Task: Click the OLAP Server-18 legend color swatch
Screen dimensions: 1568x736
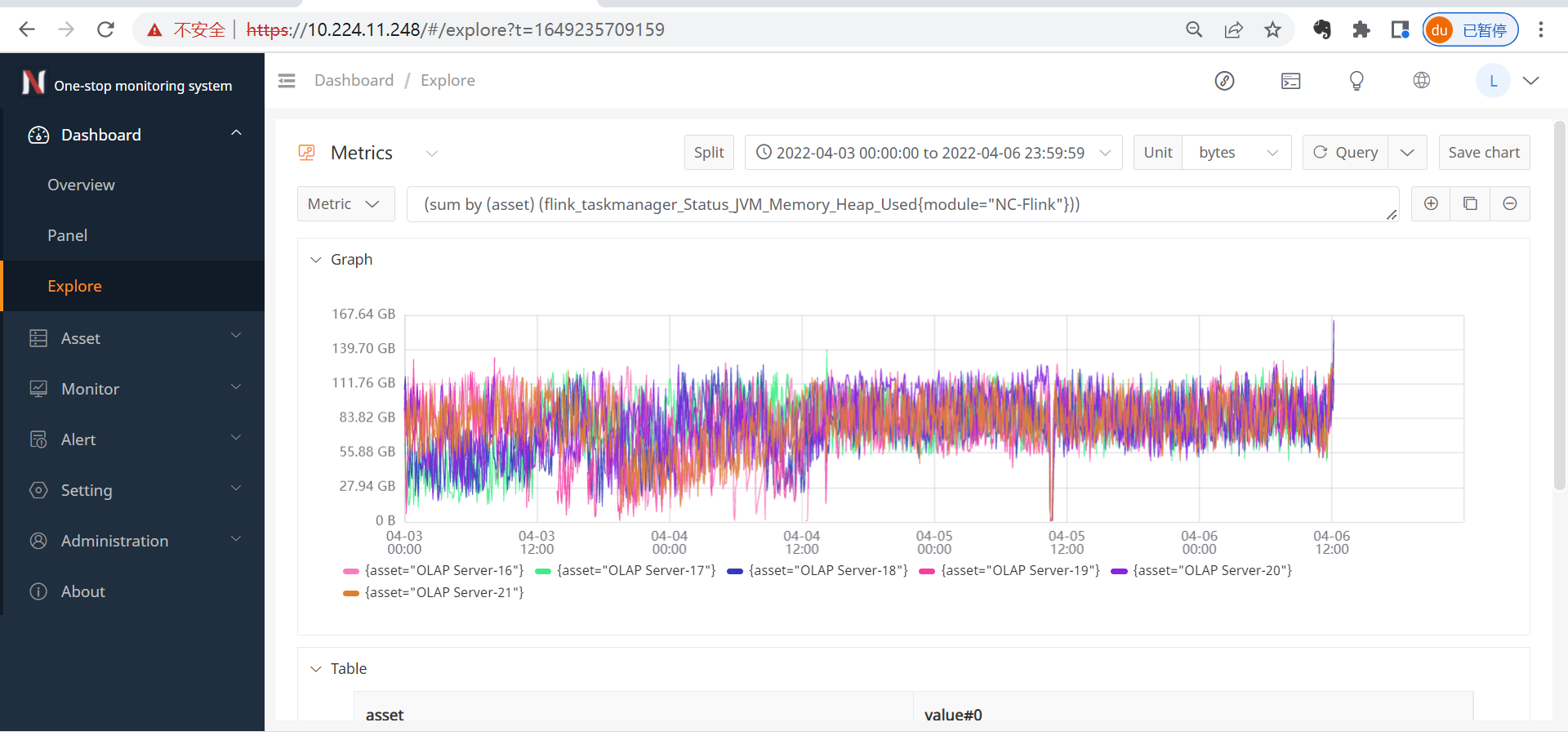Action: pos(735,572)
